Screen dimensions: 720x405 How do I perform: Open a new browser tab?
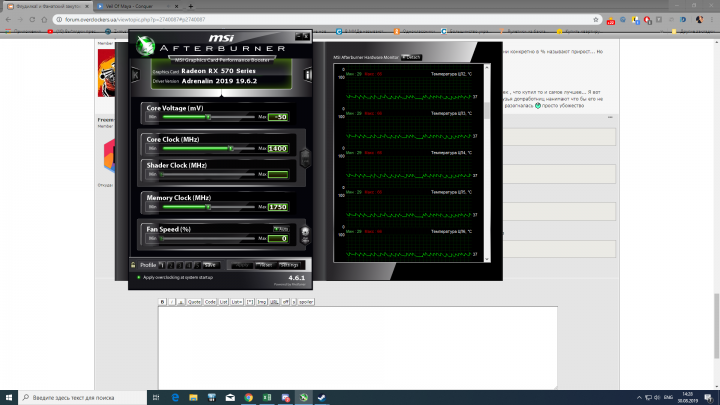click(x=191, y=6)
